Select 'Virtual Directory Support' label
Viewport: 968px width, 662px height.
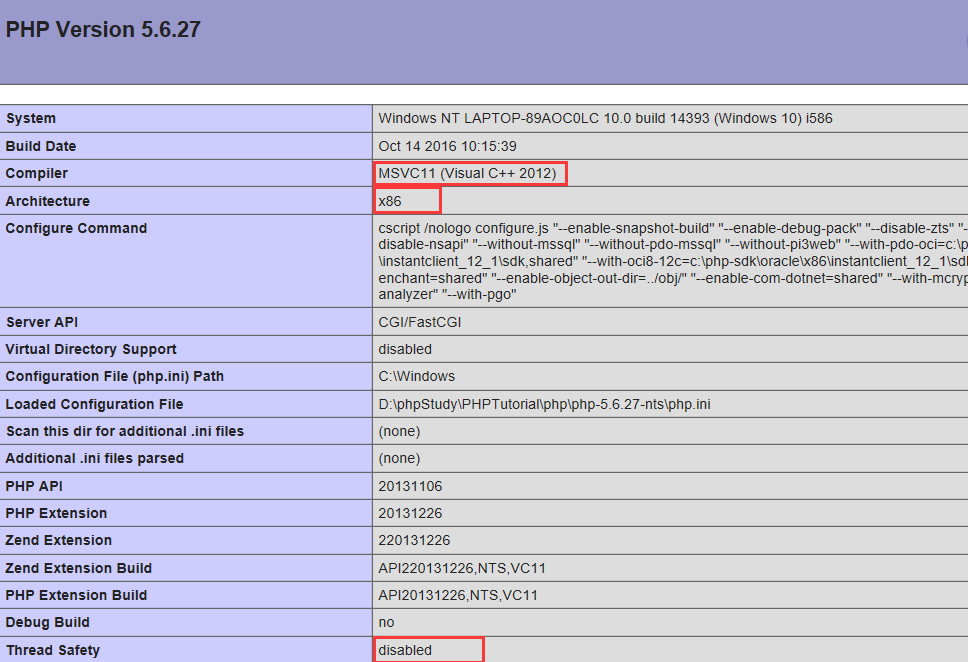point(91,350)
